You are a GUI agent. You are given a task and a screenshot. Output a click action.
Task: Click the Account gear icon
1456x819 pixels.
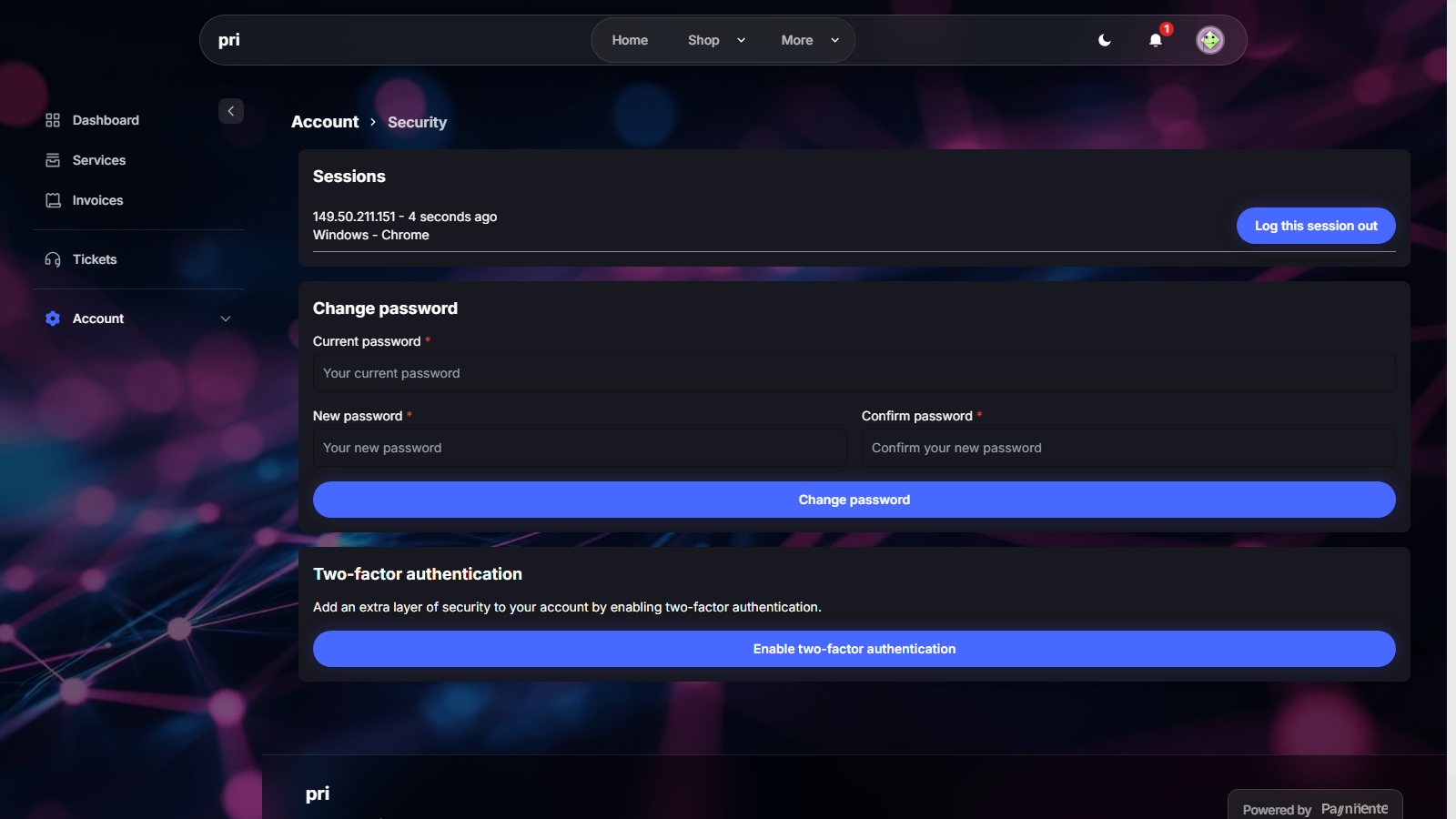point(53,318)
